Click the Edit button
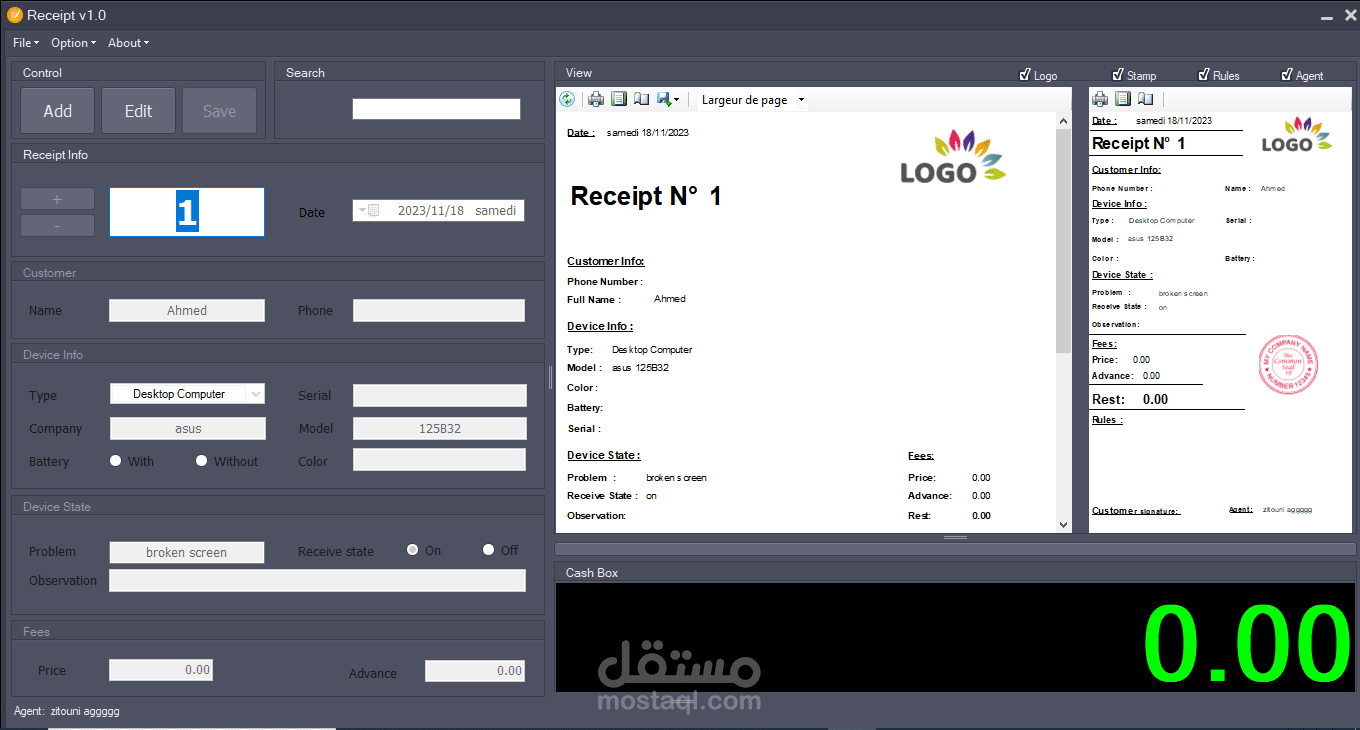The image size is (1360, 730). pos(138,110)
